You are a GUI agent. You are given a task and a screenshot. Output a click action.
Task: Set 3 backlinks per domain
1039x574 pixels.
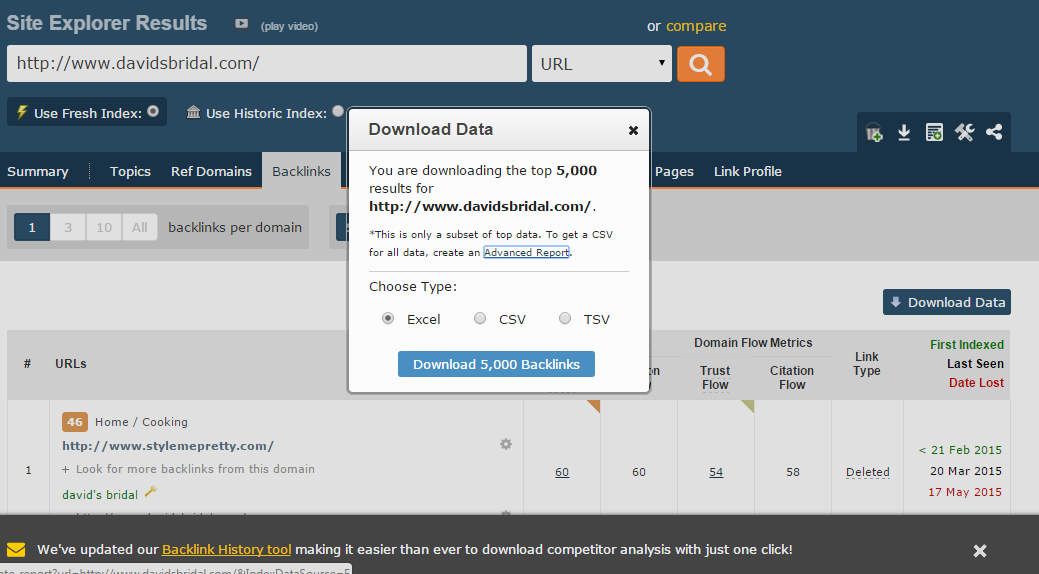tap(68, 227)
